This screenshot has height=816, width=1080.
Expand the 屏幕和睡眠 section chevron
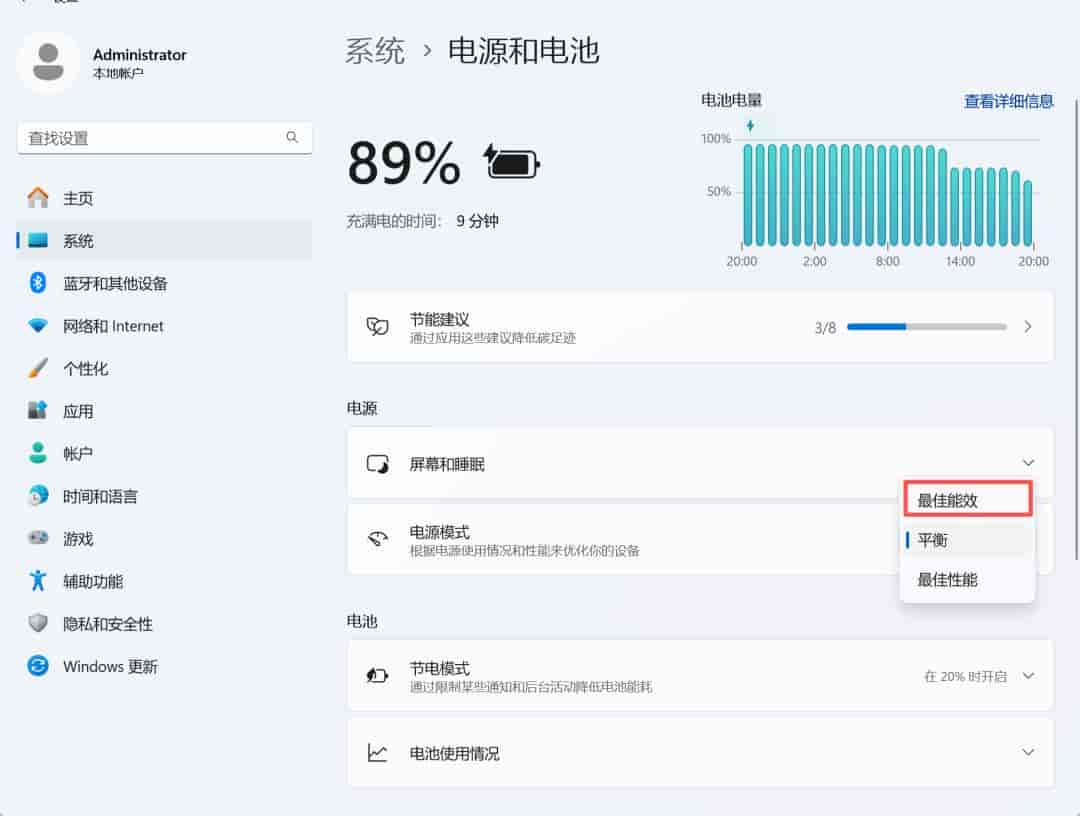[1028, 463]
